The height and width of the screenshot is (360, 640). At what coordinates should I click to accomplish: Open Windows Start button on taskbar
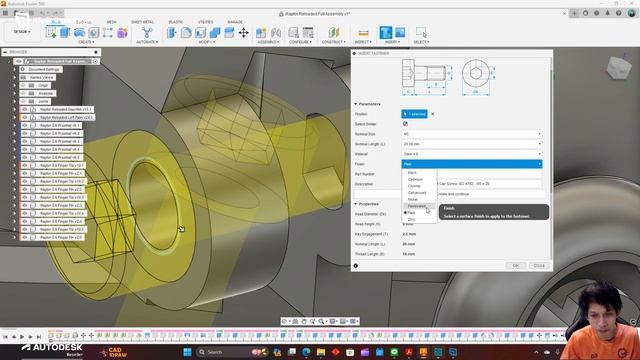pyautogui.click(x=187, y=352)
